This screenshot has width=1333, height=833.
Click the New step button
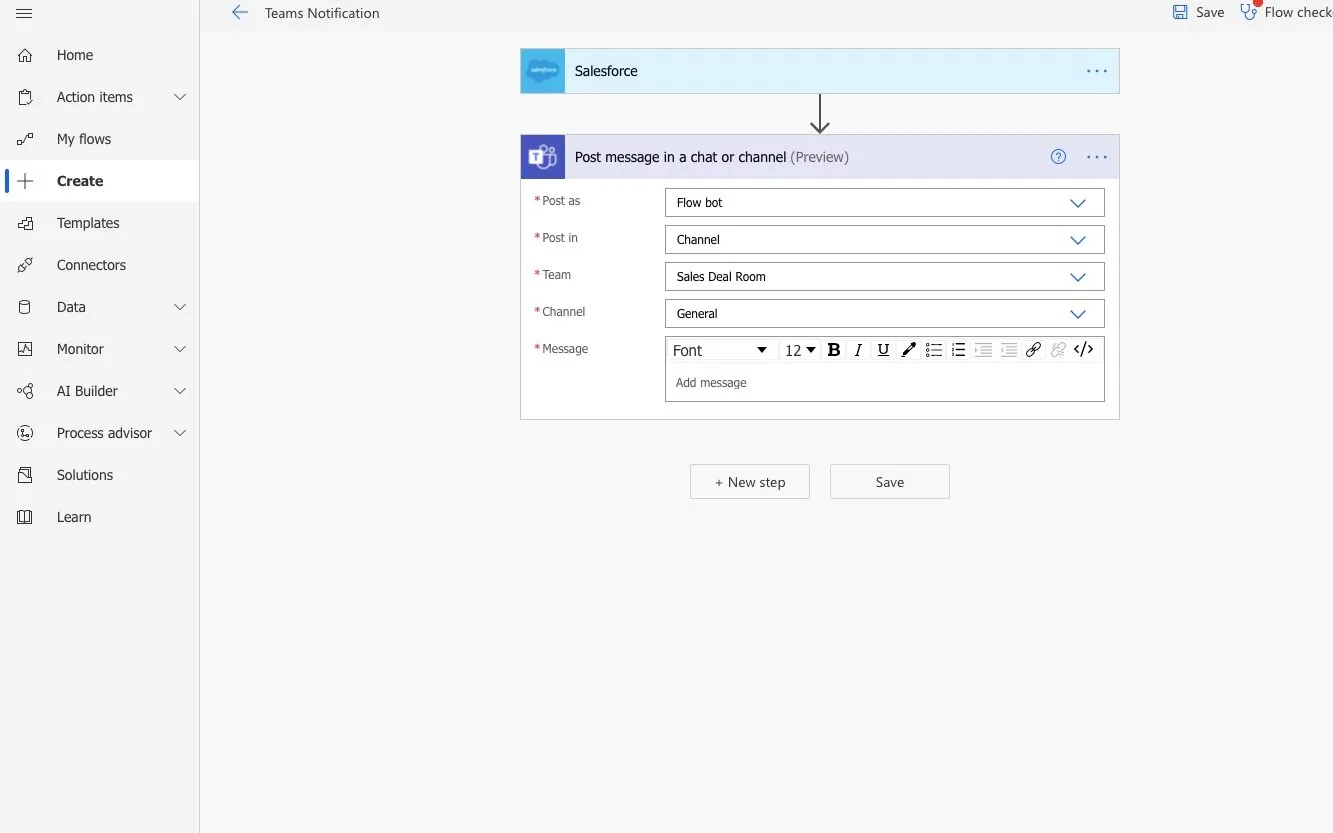coord(750,482)
